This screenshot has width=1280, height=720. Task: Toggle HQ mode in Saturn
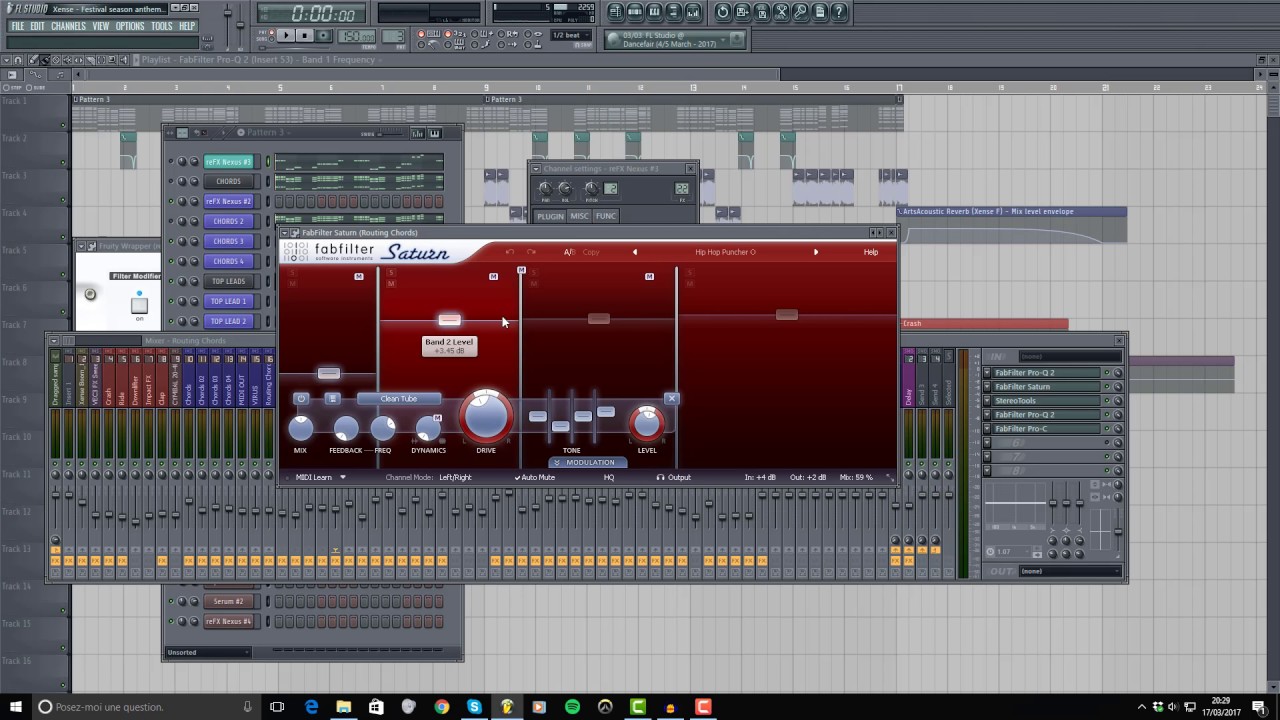point(609,477)
